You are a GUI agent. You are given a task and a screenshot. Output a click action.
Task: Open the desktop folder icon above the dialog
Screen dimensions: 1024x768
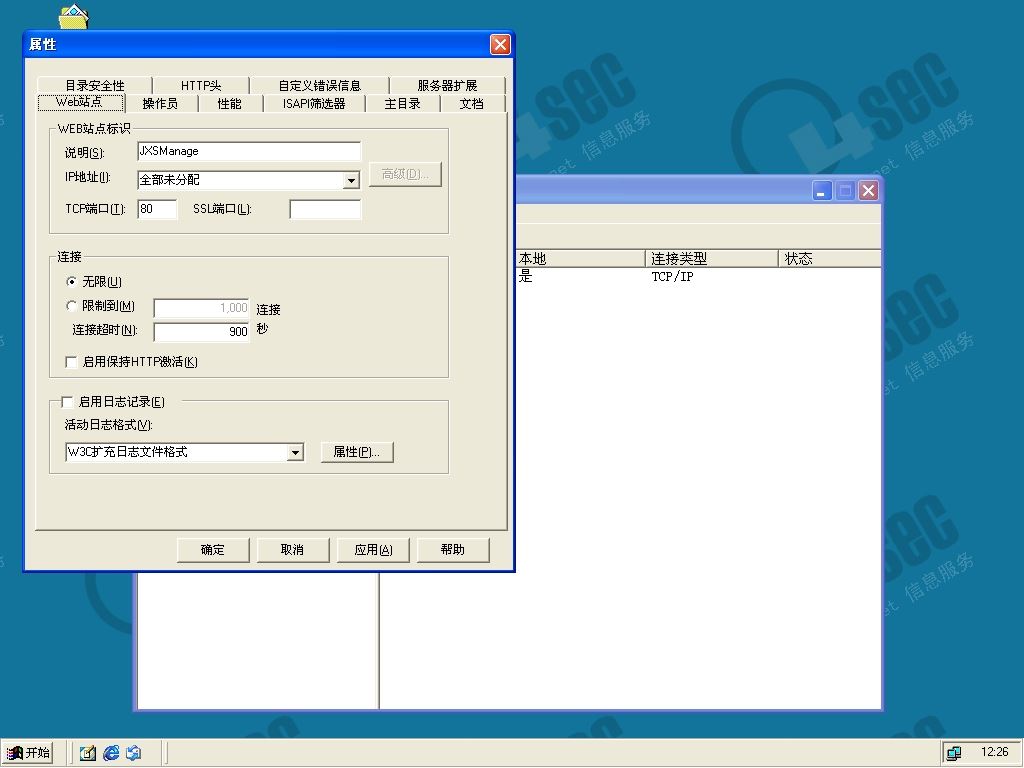click(x=73, y=16)
